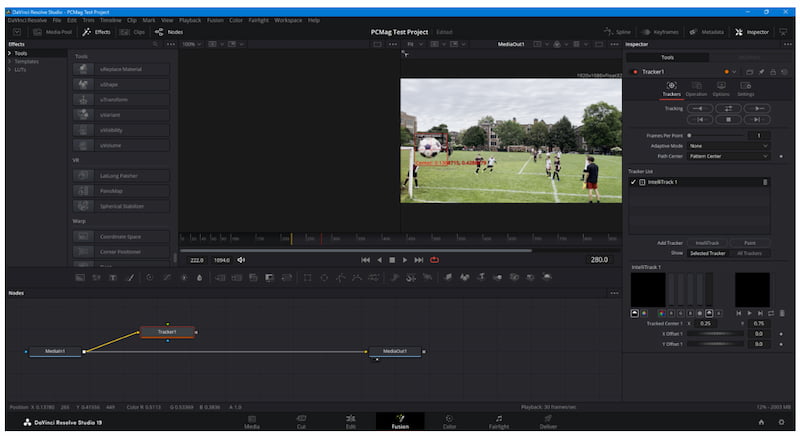Open the 100% viewer zoom dropdown
Image resolution: width=800 pixels, height=436 pixels.
point(191,44)
